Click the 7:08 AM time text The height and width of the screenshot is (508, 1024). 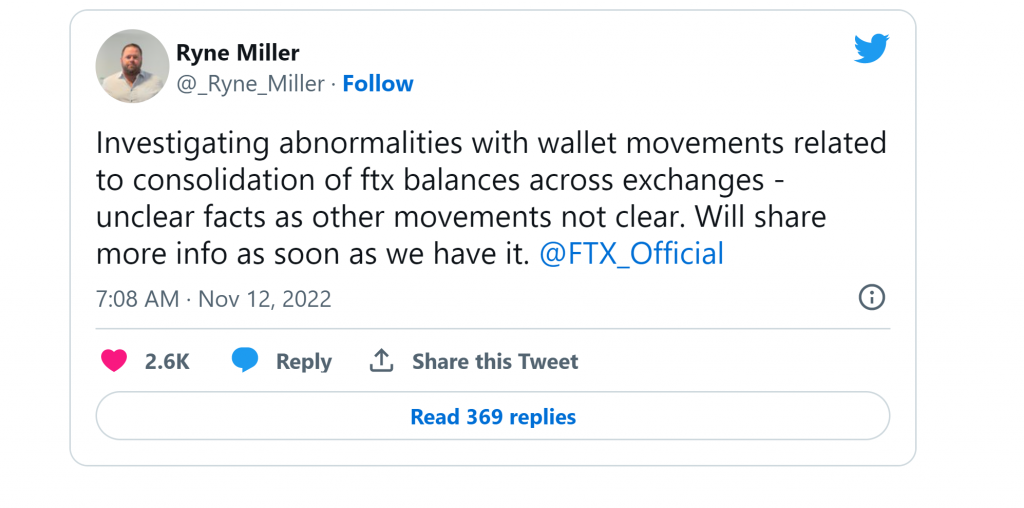(137, 299)
